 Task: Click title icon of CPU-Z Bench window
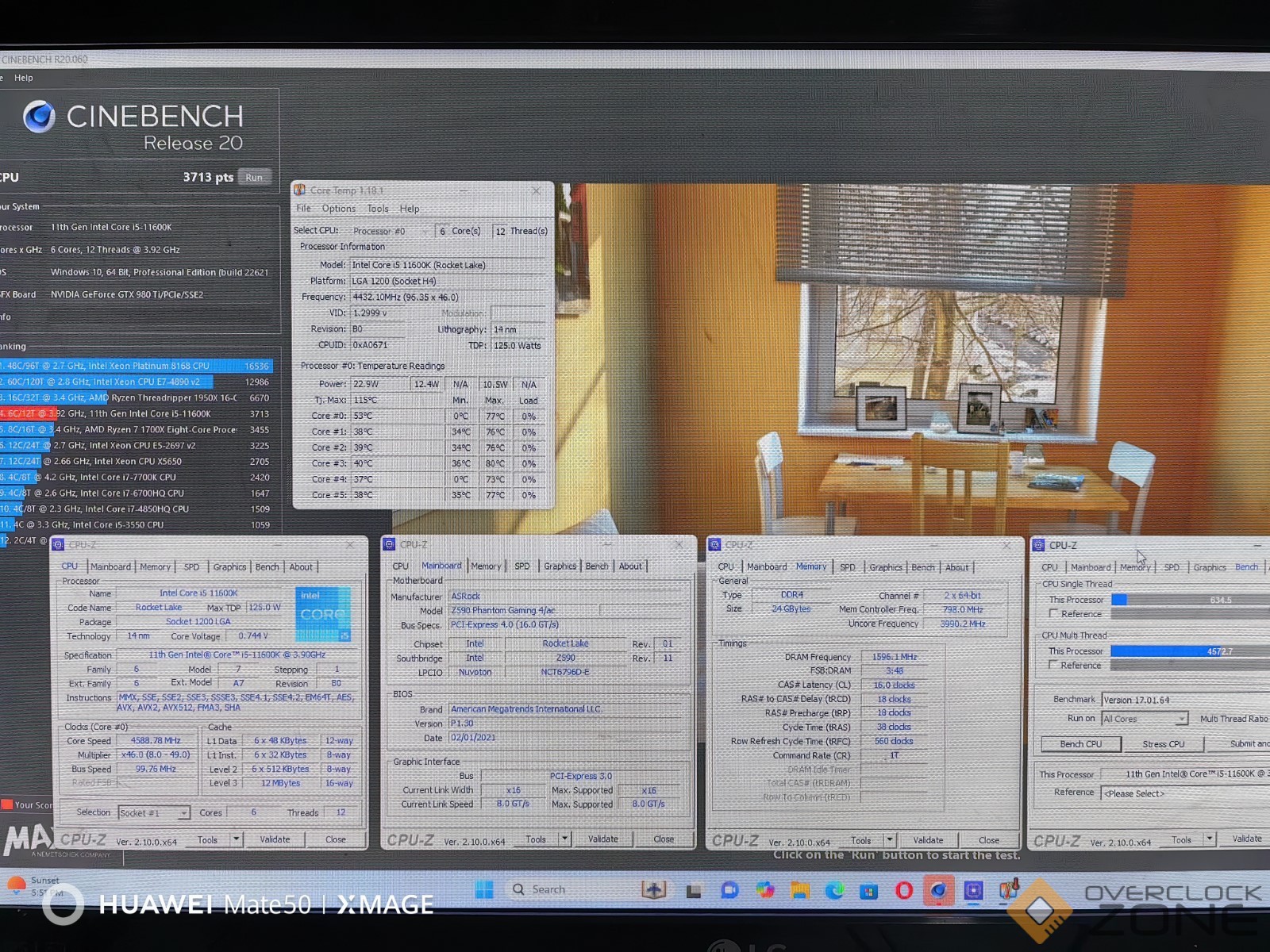click(1038, 545)
